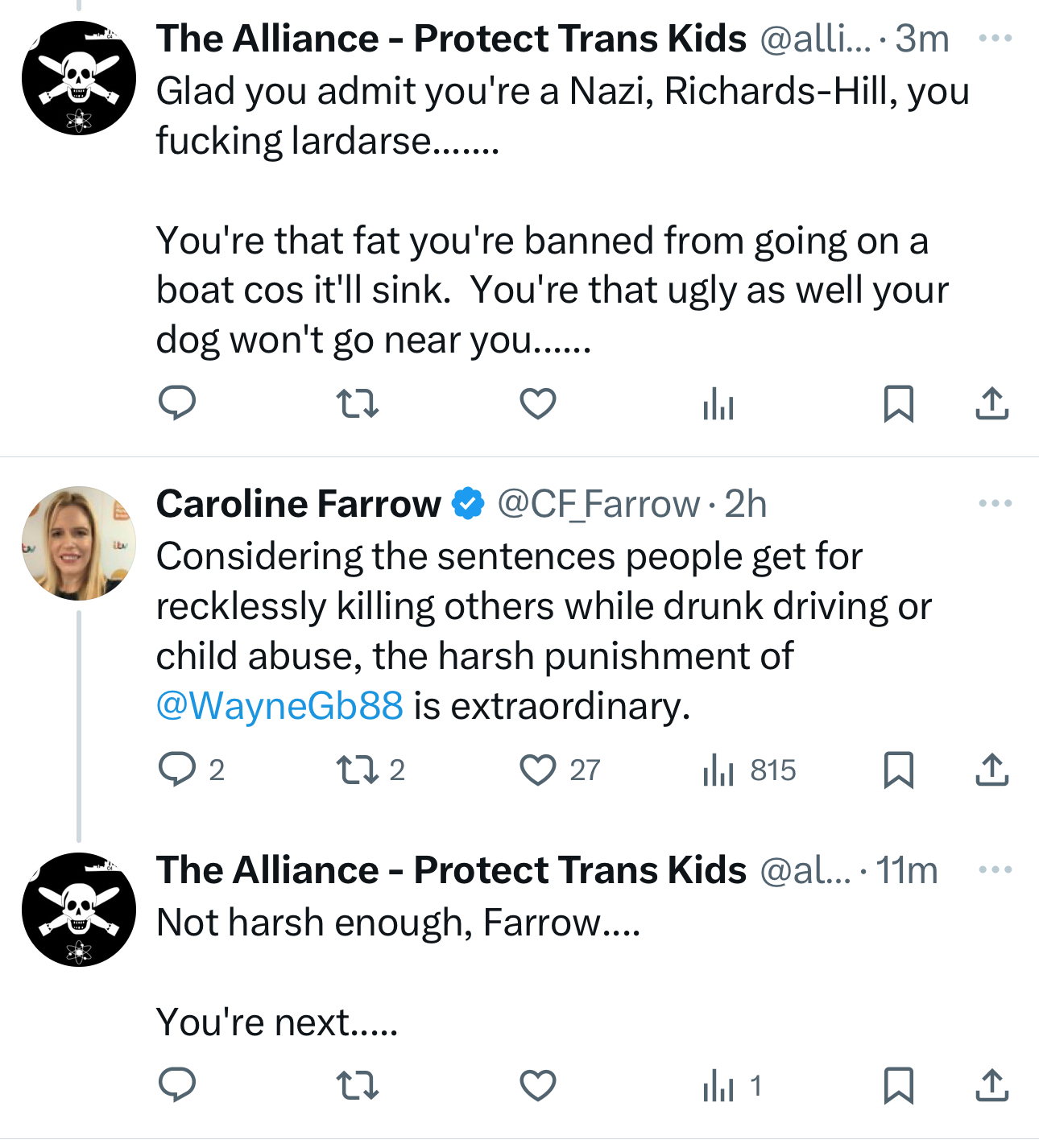This screenshot has width=1039, height=1148.
Task: Open more options for the 3m tweet
Action: click(x=995, y=38)
